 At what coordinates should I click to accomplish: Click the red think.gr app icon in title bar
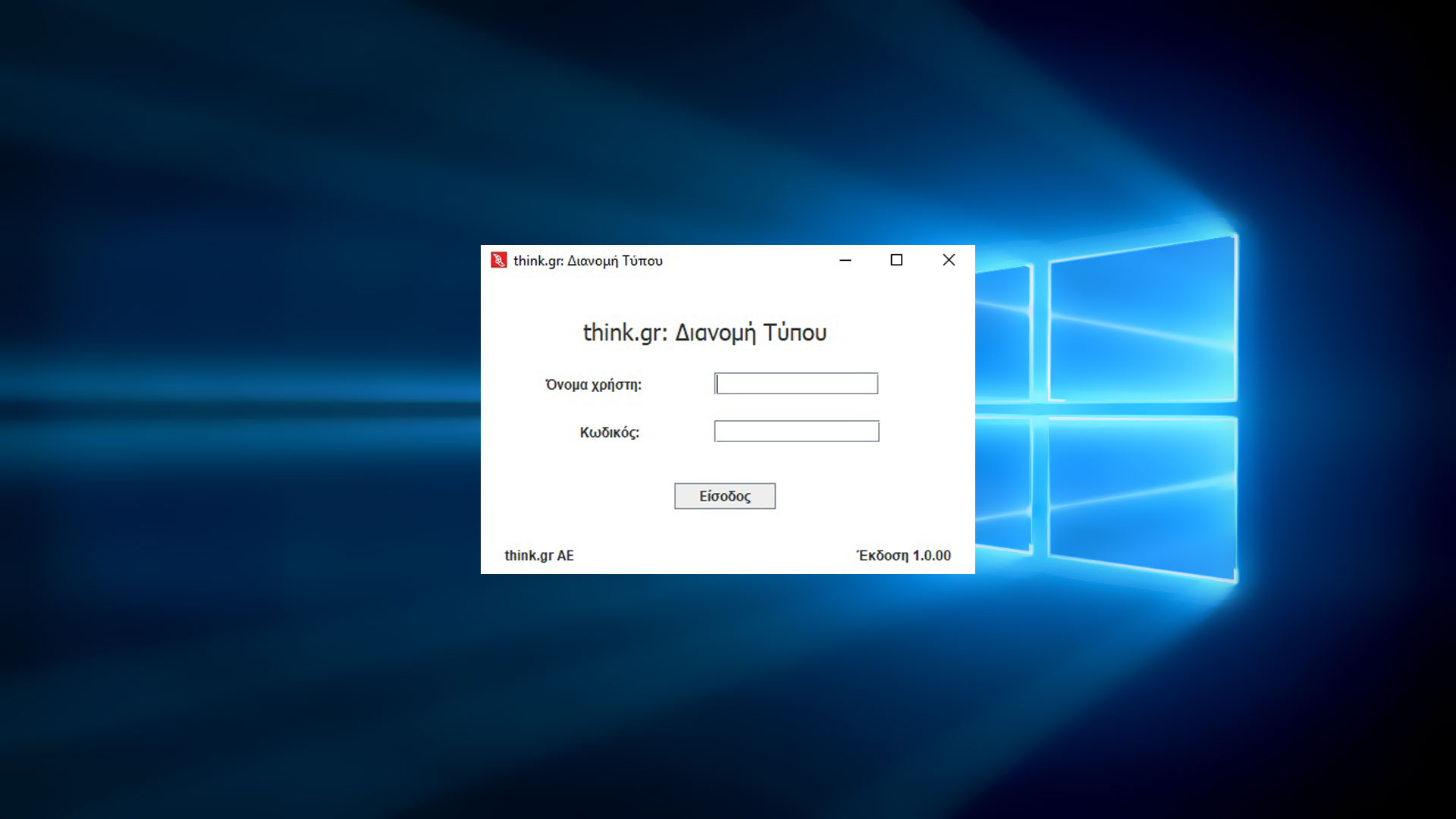(498, 260)
